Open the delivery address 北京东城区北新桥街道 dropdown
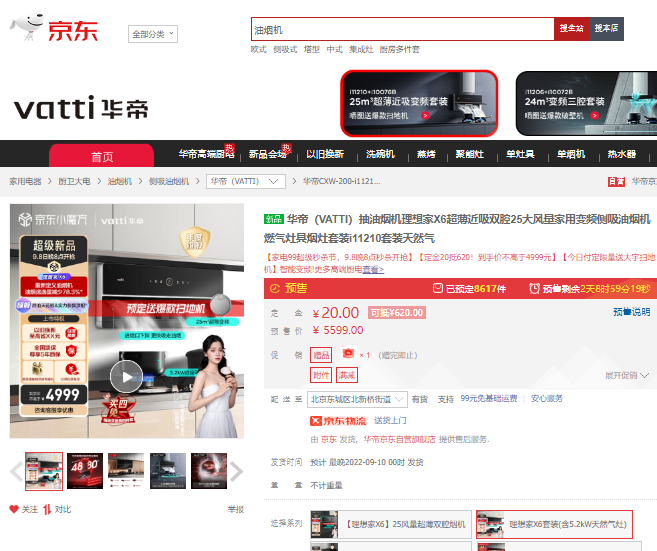Viewport: 657px width, 551px height. click(357, 399)
